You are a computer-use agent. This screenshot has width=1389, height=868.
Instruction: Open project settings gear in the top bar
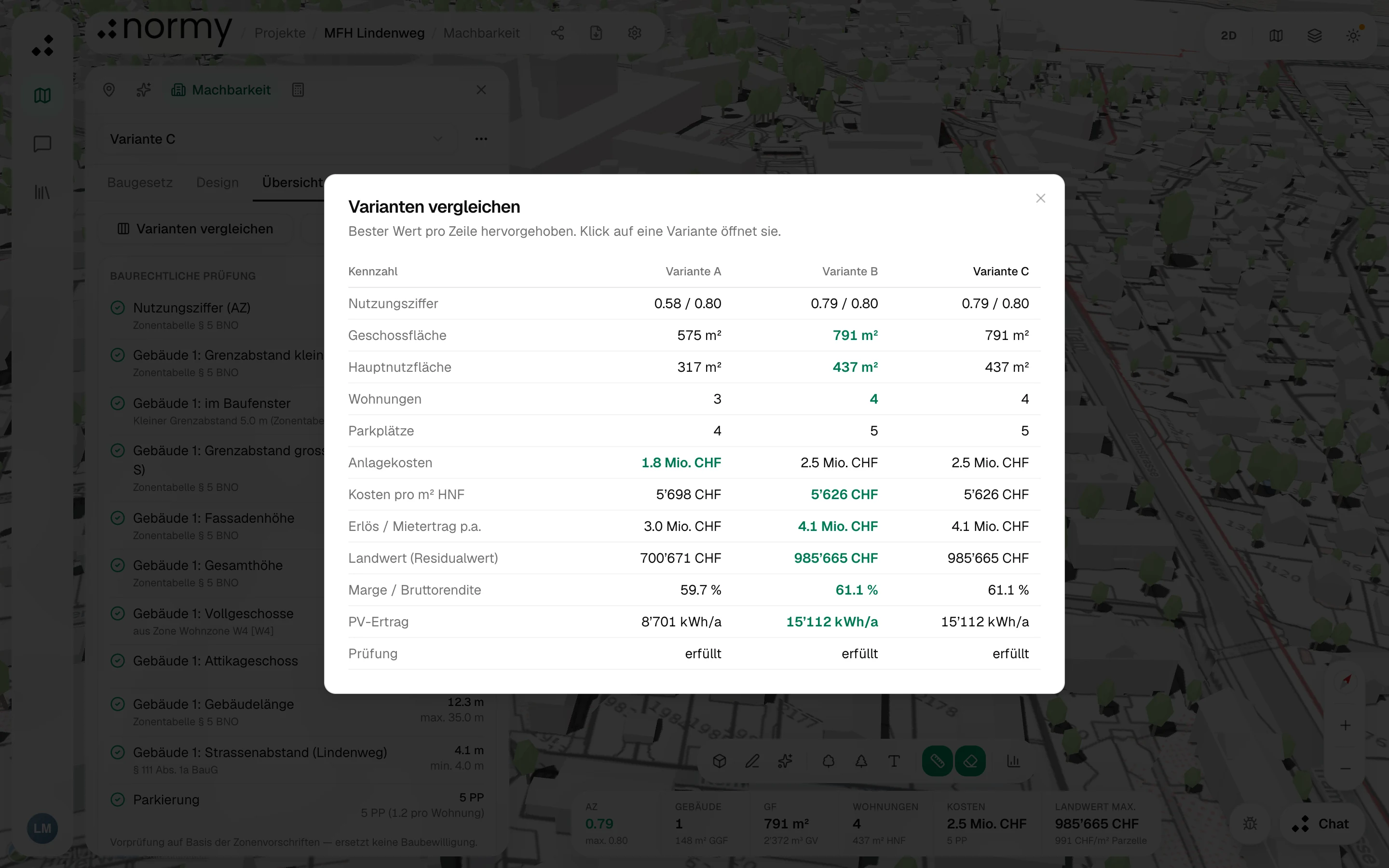(x=634, y=33)
